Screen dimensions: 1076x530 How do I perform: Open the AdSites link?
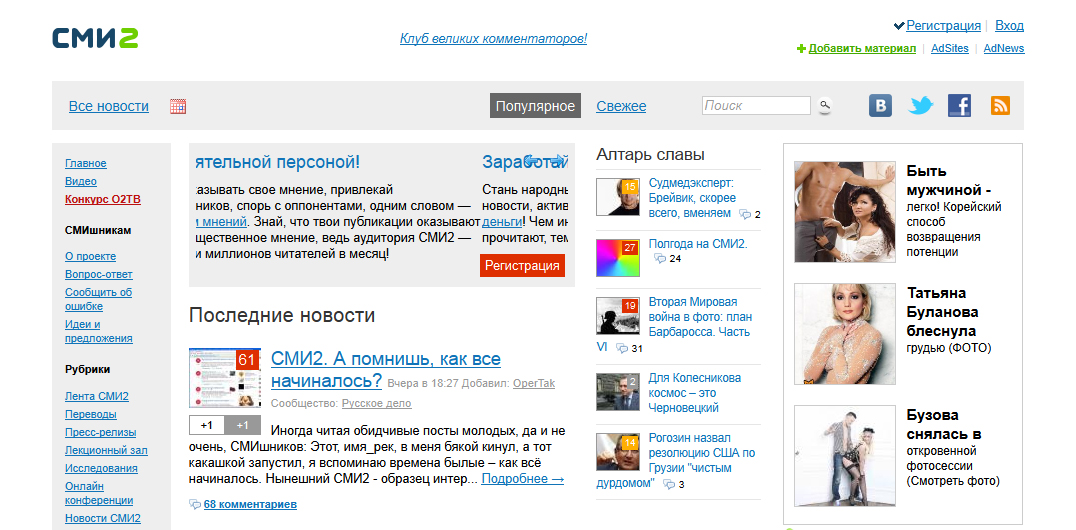(950, 49)
